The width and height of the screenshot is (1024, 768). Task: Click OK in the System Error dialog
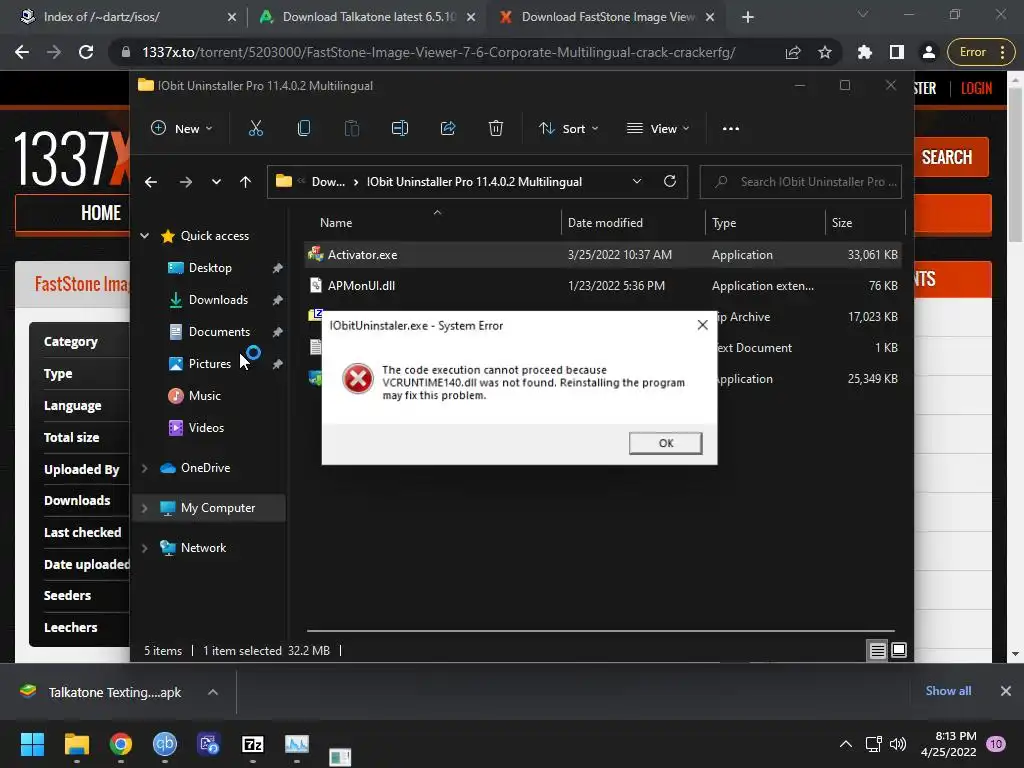click(665, 443)
